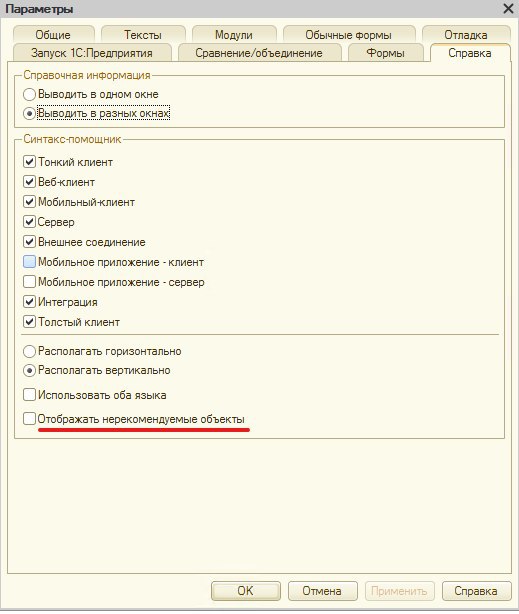Viewport: 519px width, 614px height.
Task: Uncheck the Веб-клиент checkbox
Action: click(29, 182)
